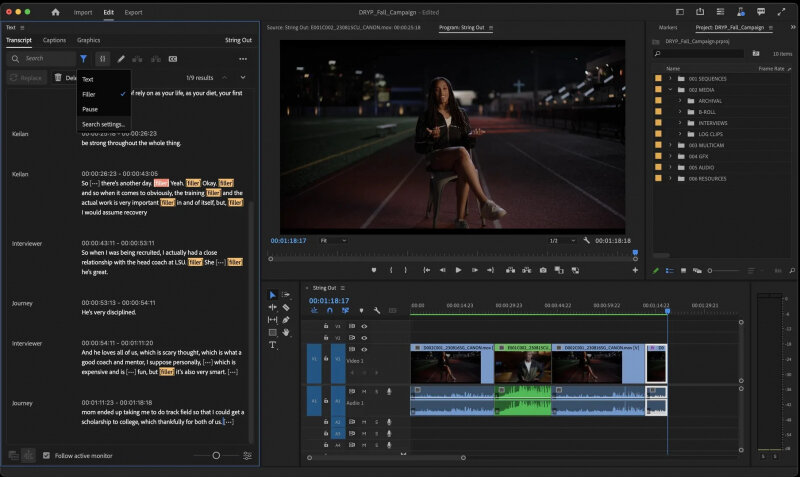Viewport: 800px width, 477px height.
Task: Click the pencil edit icon in transcript toolbar
Action: coord(121,59)
